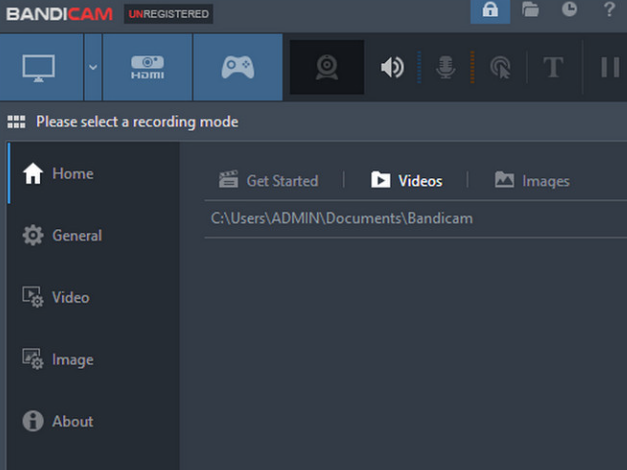Viewport: 627px width, 470px height.
Task: Click the pause recording button
Action: 610,67
